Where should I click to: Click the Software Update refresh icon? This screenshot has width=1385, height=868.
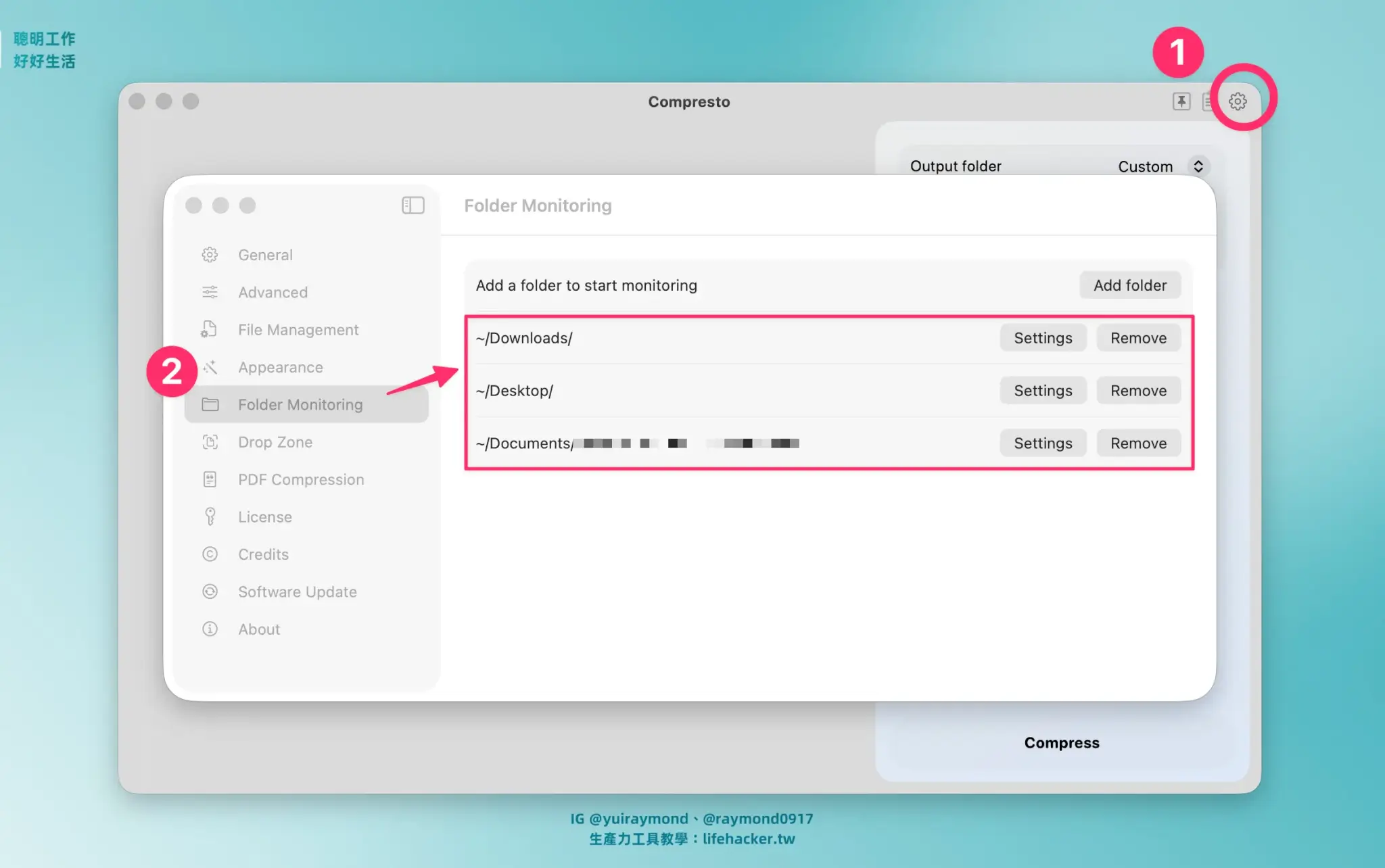(210, 592)
